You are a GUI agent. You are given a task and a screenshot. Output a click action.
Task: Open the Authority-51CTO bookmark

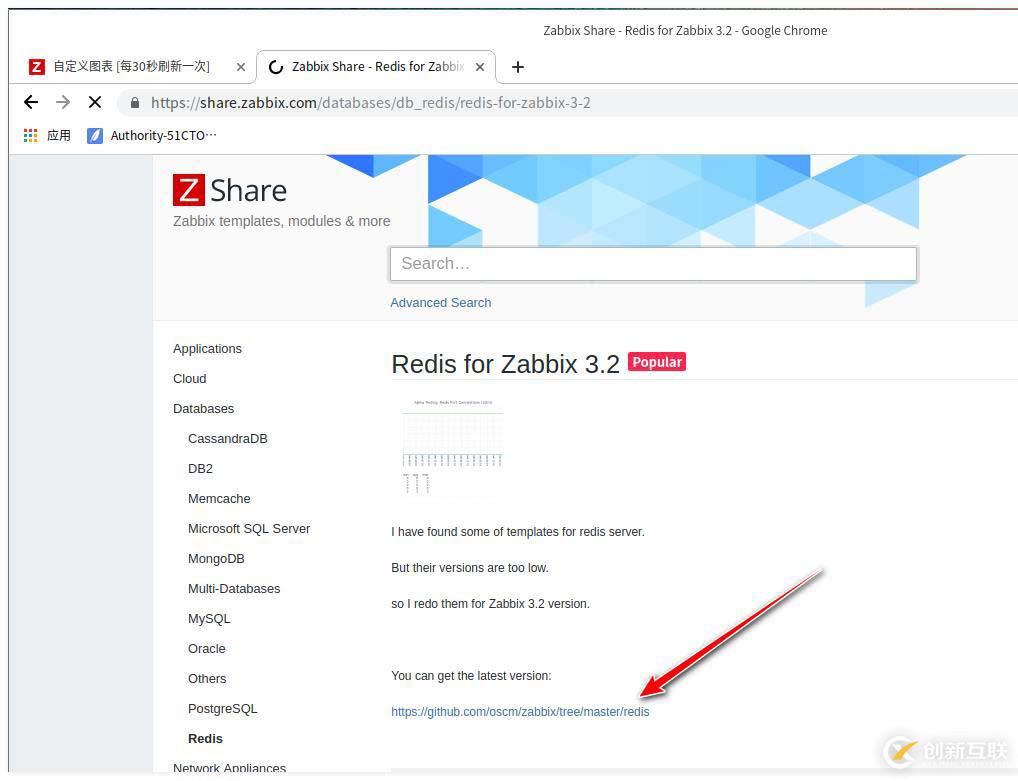tap(153, 135)
